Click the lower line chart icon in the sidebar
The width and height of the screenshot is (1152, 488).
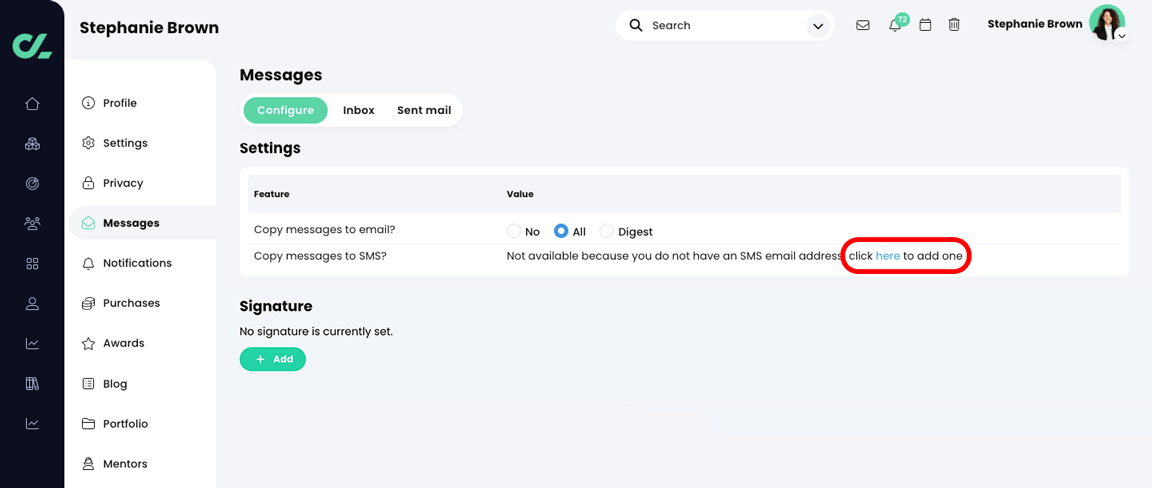tap(32, 423)
